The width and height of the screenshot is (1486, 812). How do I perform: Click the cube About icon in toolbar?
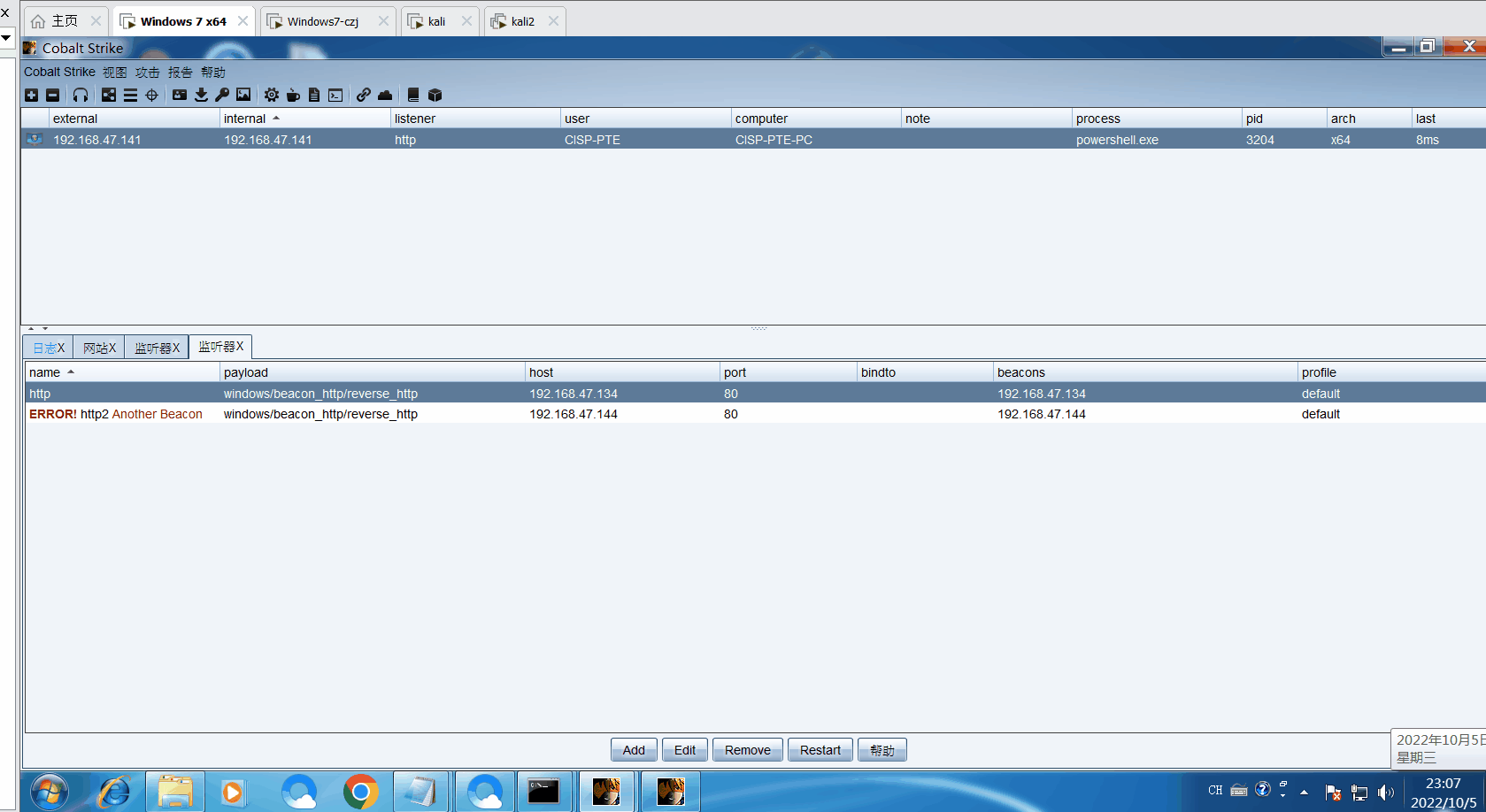tap(435, 96)
